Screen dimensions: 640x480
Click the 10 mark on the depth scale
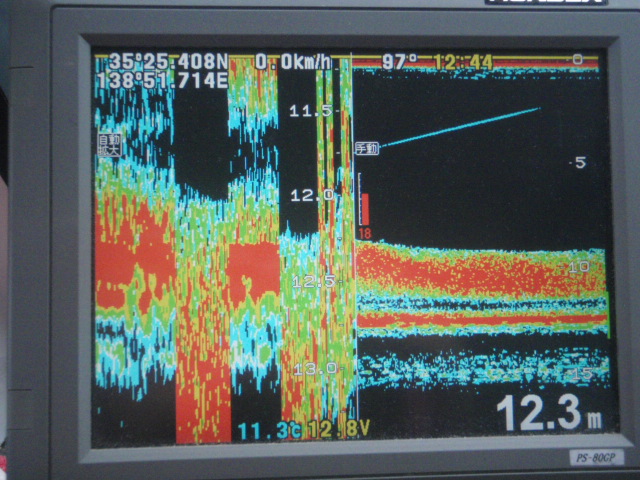pyautogui.click(x=579, y=268)
